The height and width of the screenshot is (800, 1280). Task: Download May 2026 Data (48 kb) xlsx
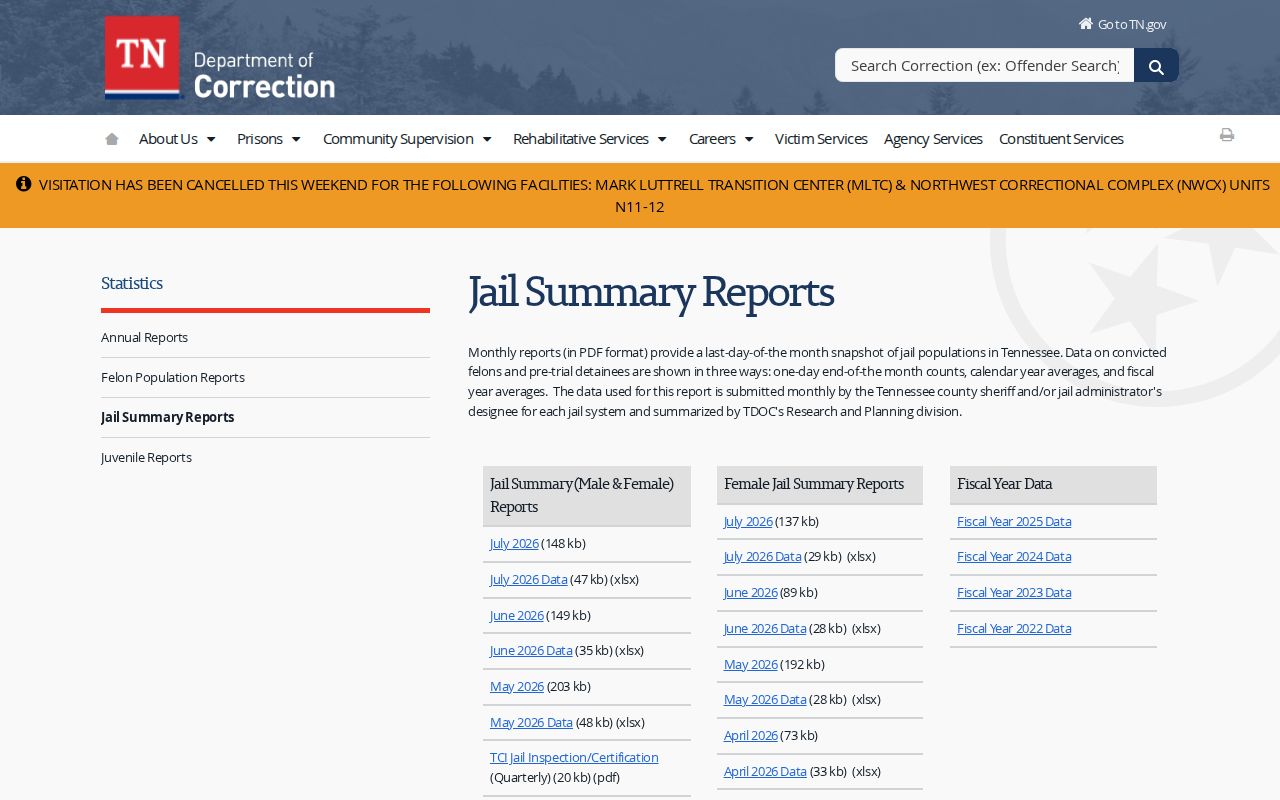coord(531,723)
